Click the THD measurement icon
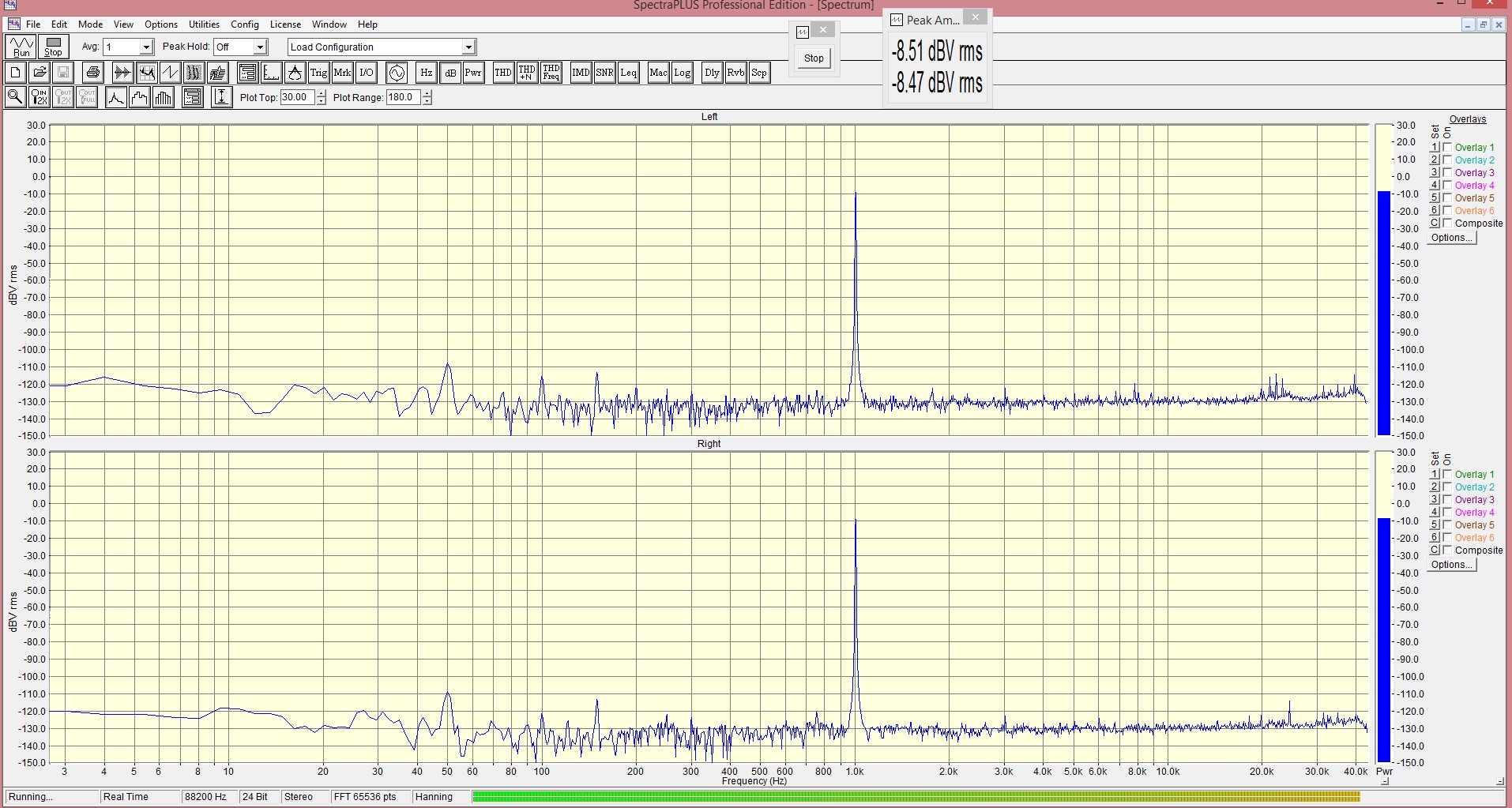The width and height of the screenshot is (1512, 808). 503,73
